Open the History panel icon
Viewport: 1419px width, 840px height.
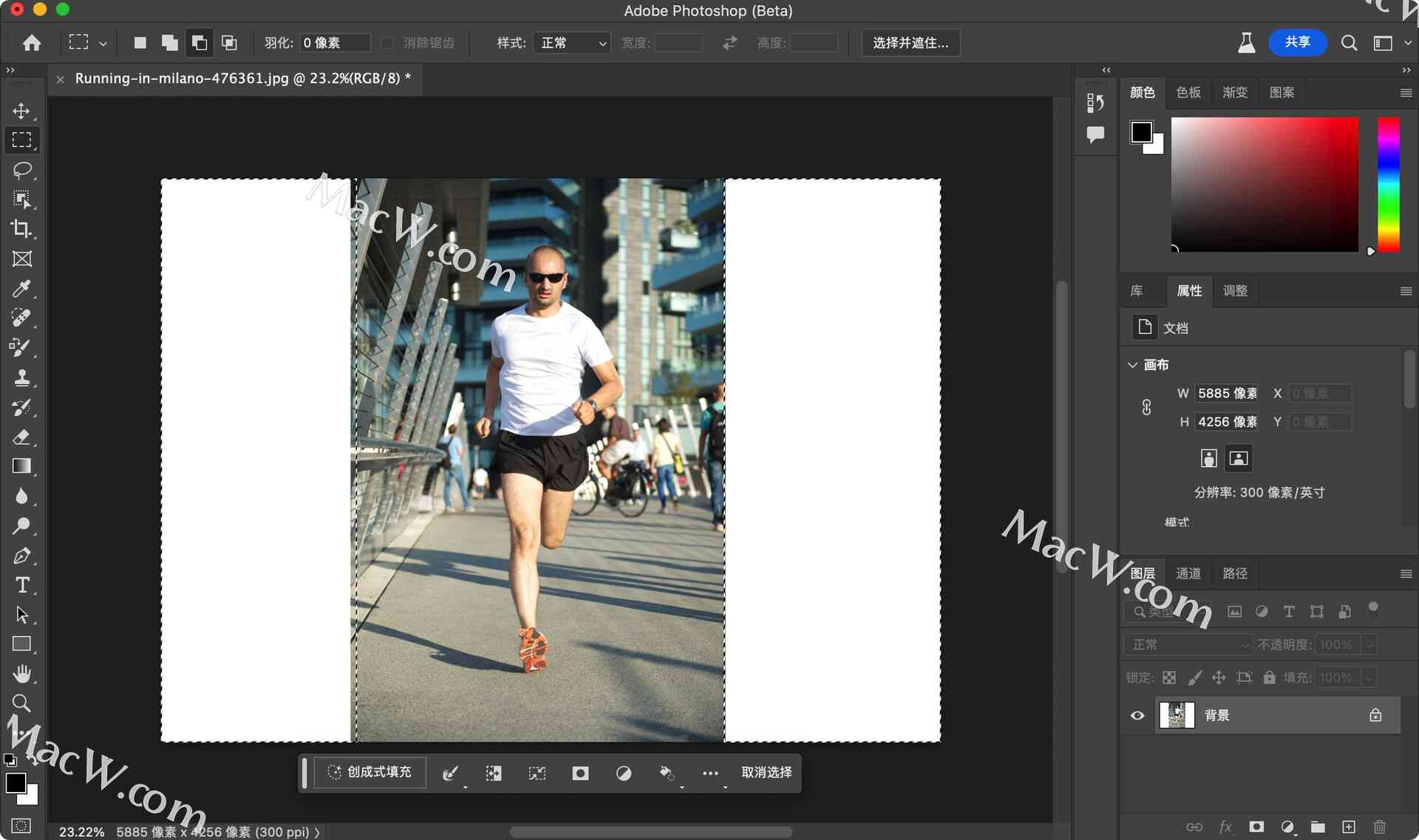coord(1095,103)
